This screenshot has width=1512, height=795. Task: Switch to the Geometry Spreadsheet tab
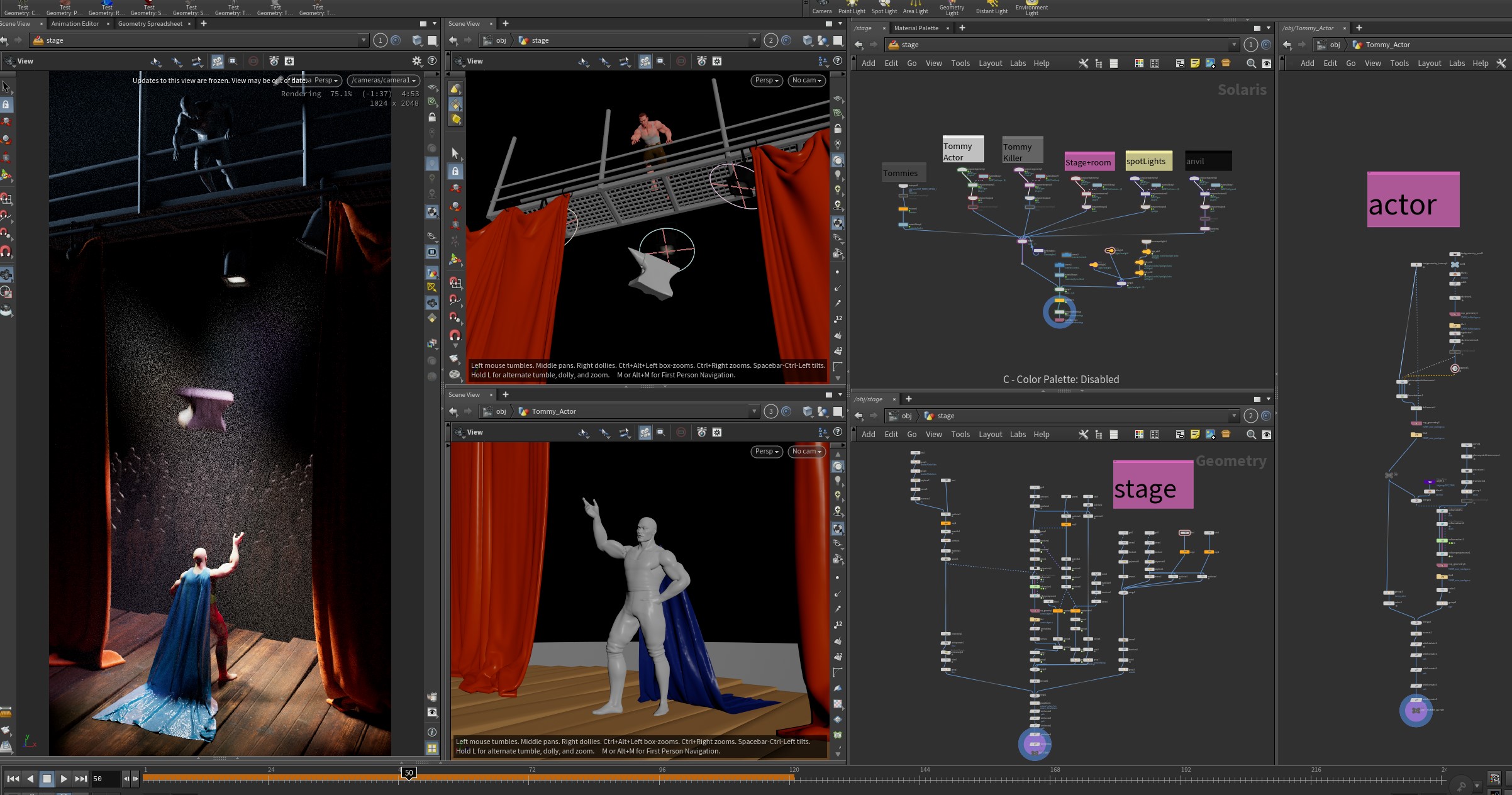pos(150,24)
